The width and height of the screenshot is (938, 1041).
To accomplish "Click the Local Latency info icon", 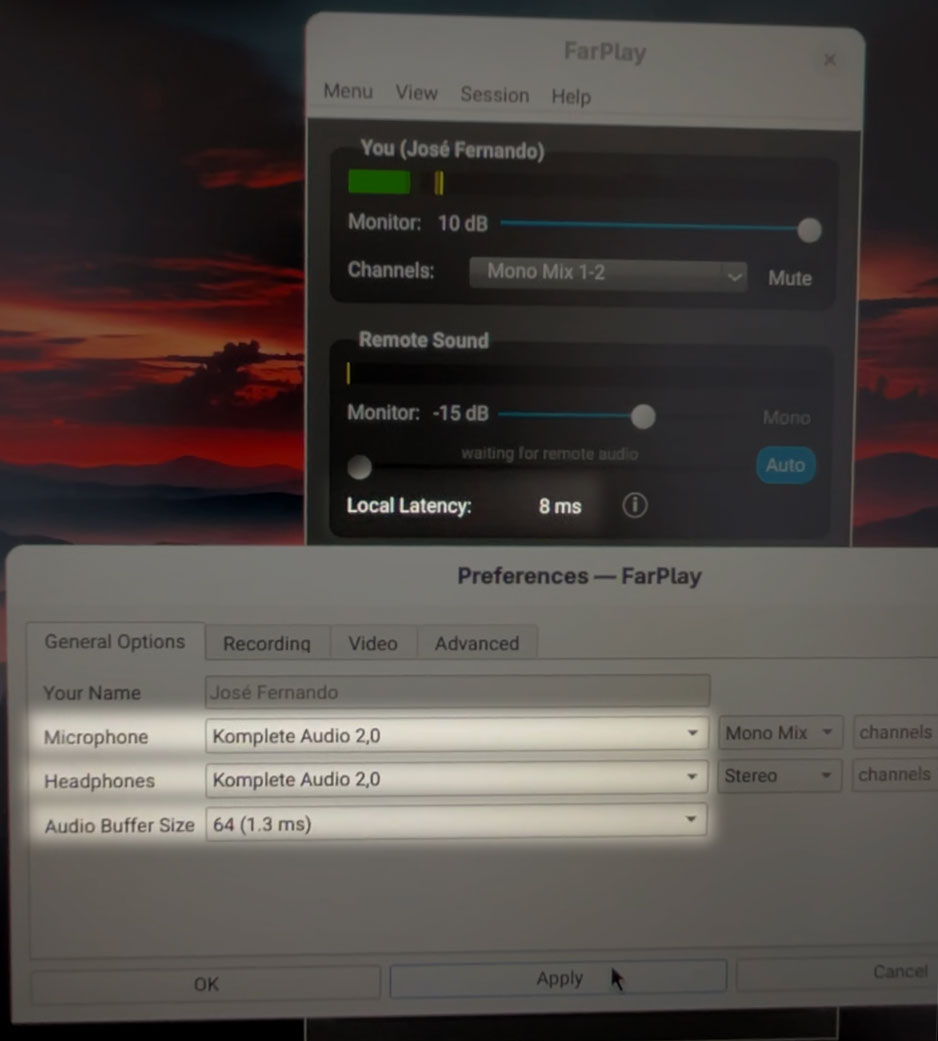I will 635,506.
